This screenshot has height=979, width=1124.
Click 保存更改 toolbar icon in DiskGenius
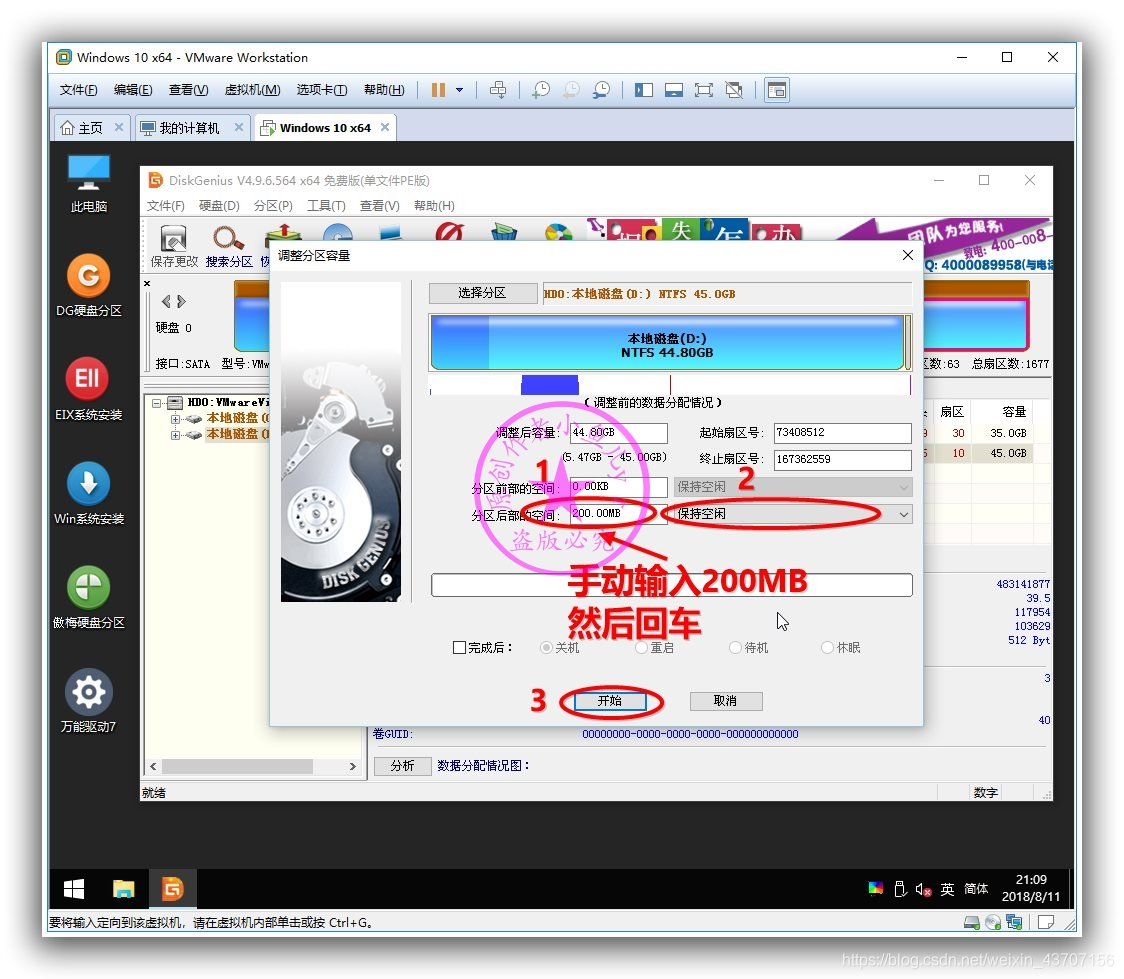click(174, 247)
